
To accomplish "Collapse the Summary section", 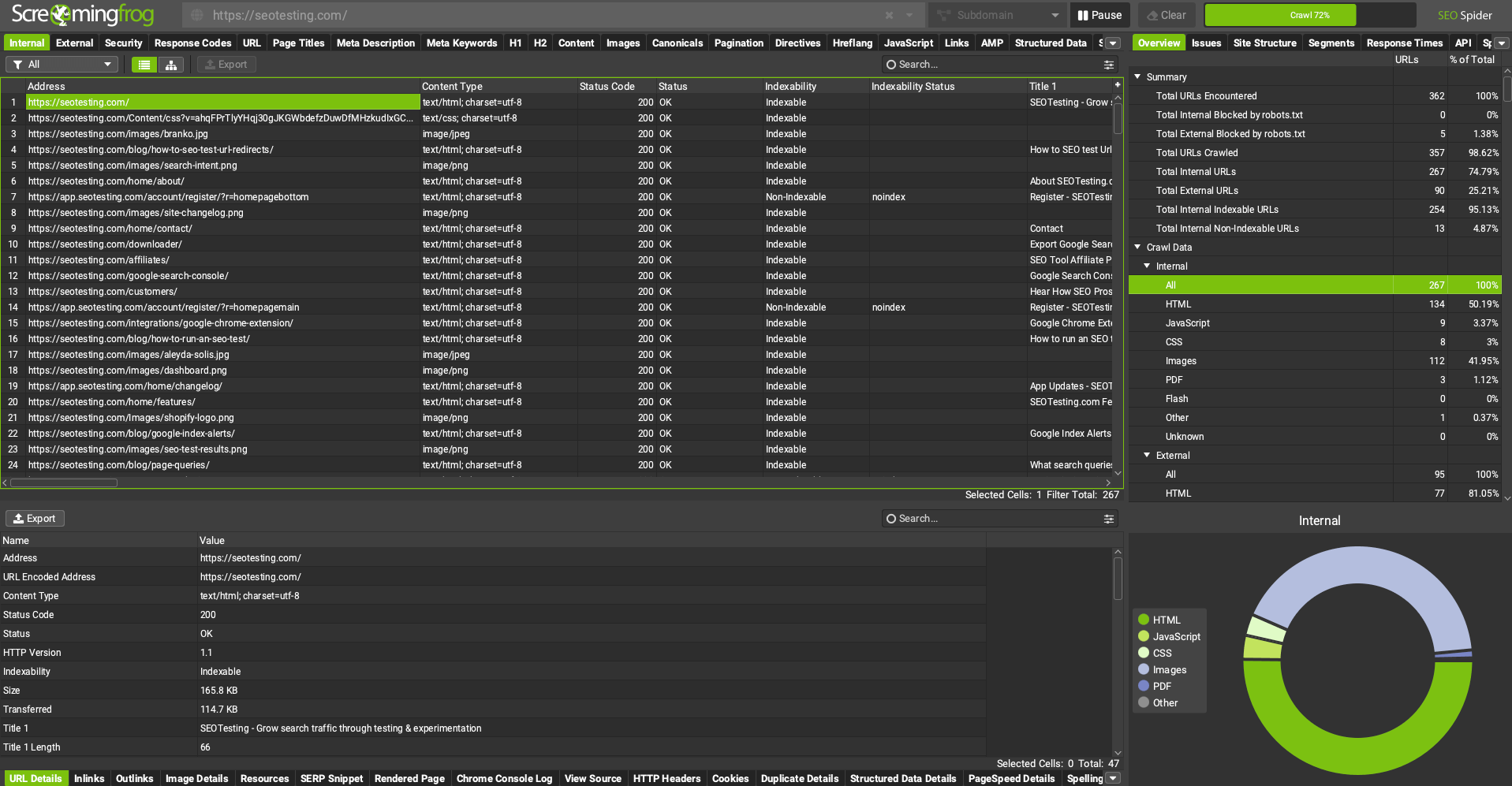I will 1137,77.
